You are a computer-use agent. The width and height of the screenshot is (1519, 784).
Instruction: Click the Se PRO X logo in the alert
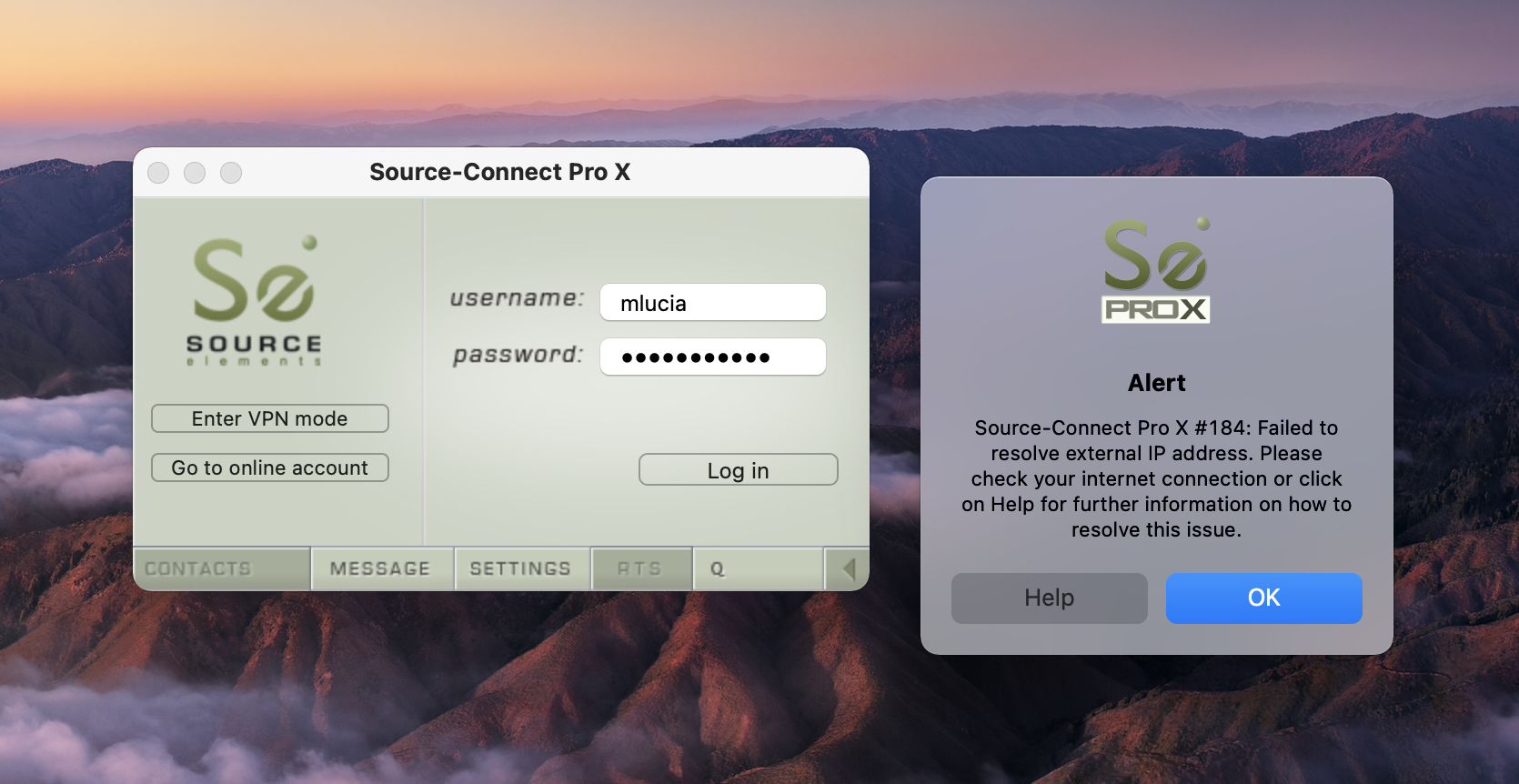[x=1156, y=270]
